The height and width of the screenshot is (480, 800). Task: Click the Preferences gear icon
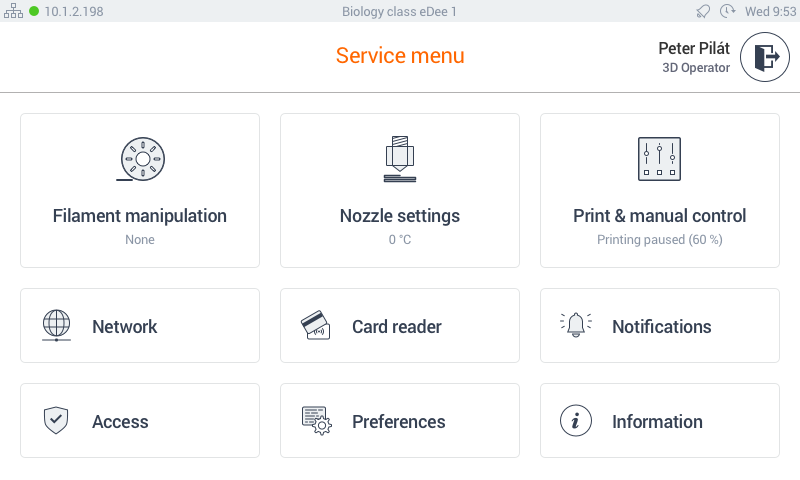(316, 421)
